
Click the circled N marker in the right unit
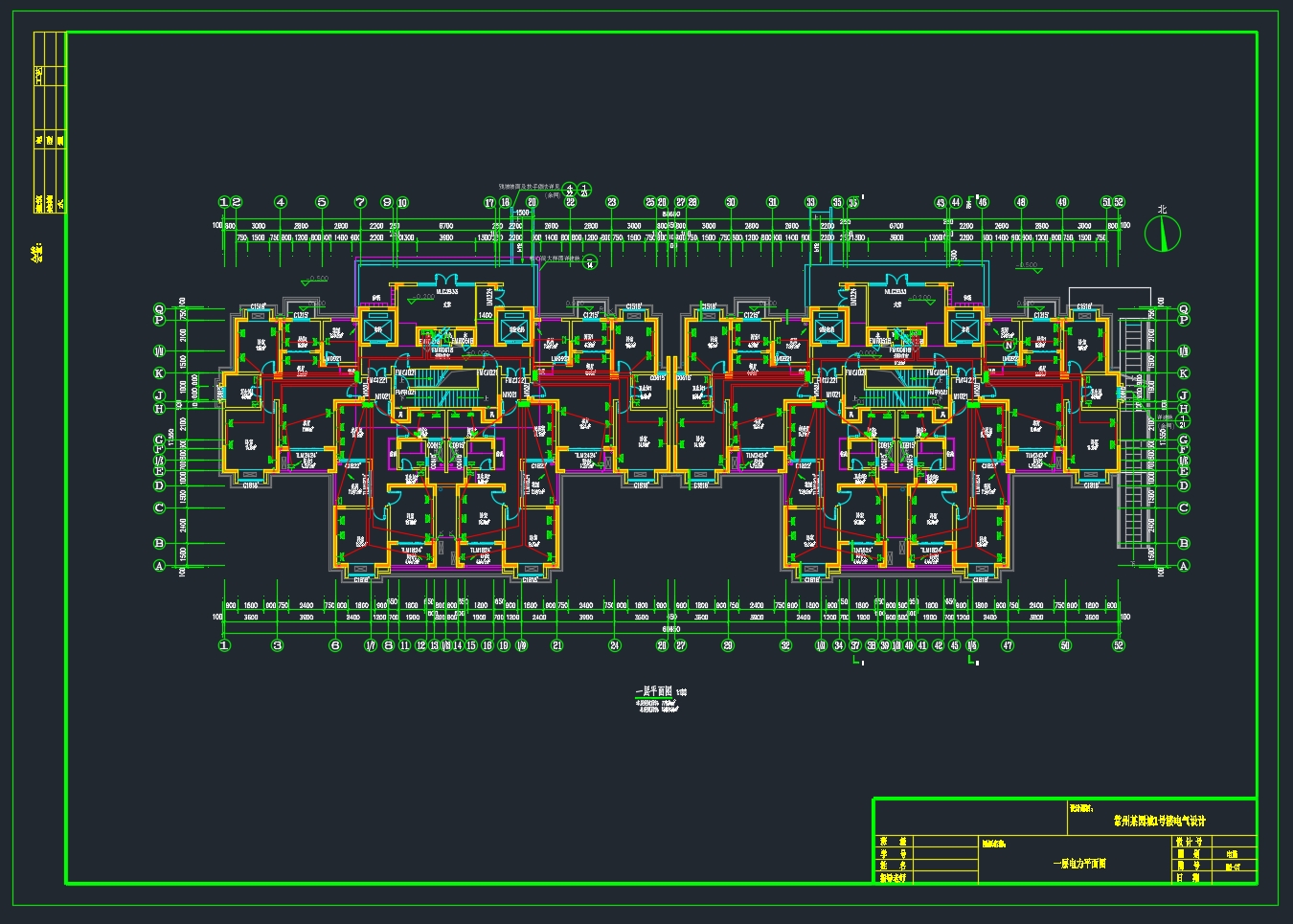1008,346
